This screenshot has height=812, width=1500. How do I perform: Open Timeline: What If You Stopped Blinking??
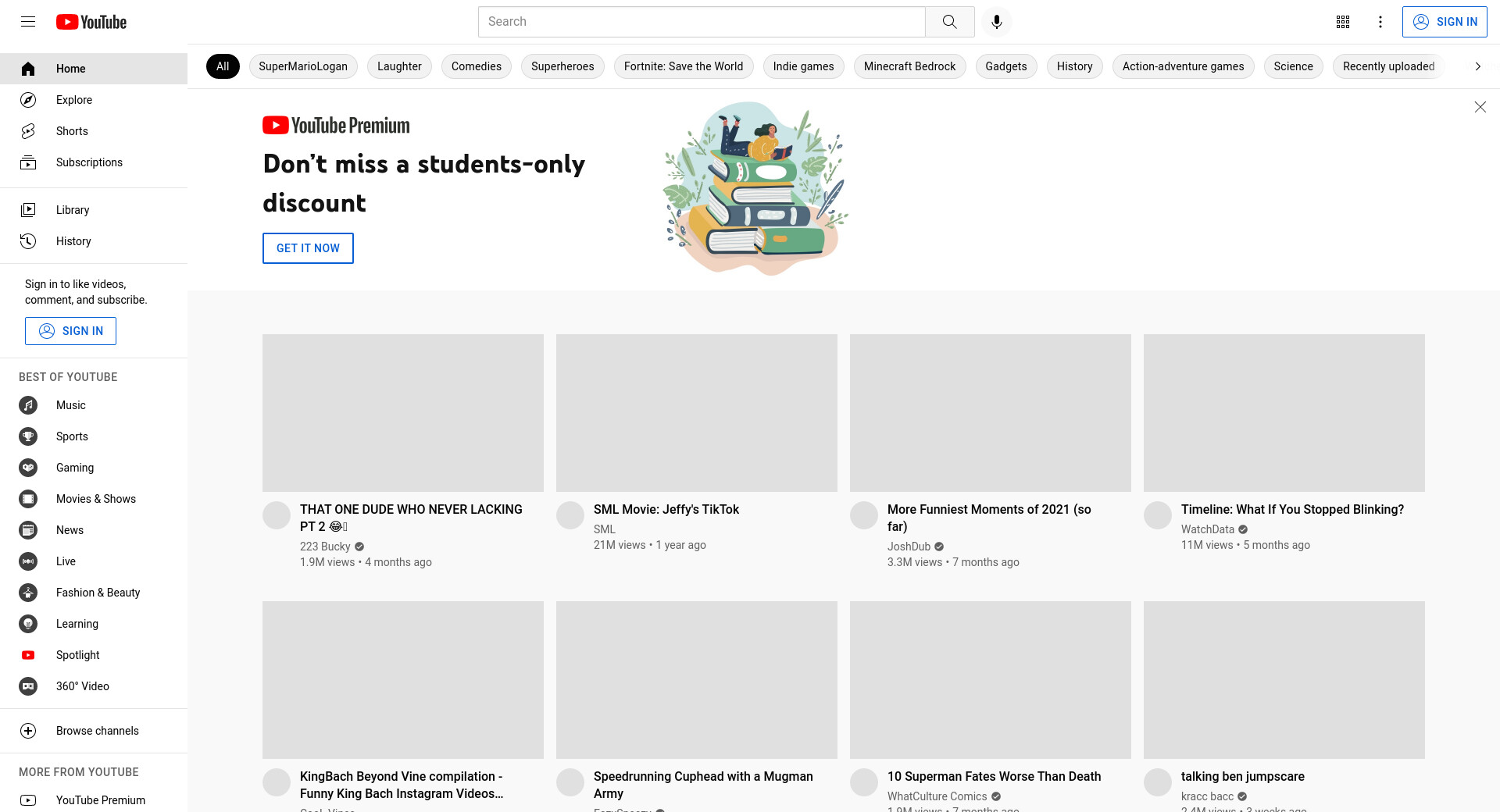(1292, 509)
